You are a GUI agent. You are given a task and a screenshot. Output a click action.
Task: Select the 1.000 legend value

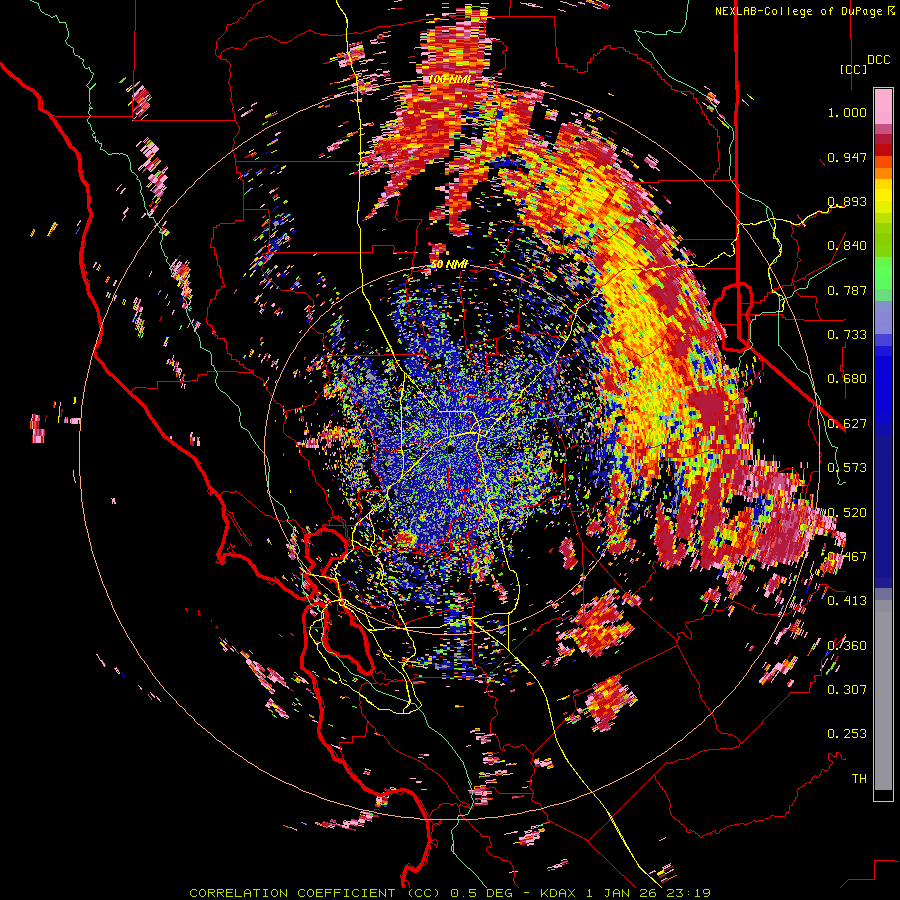click(847, 112)
